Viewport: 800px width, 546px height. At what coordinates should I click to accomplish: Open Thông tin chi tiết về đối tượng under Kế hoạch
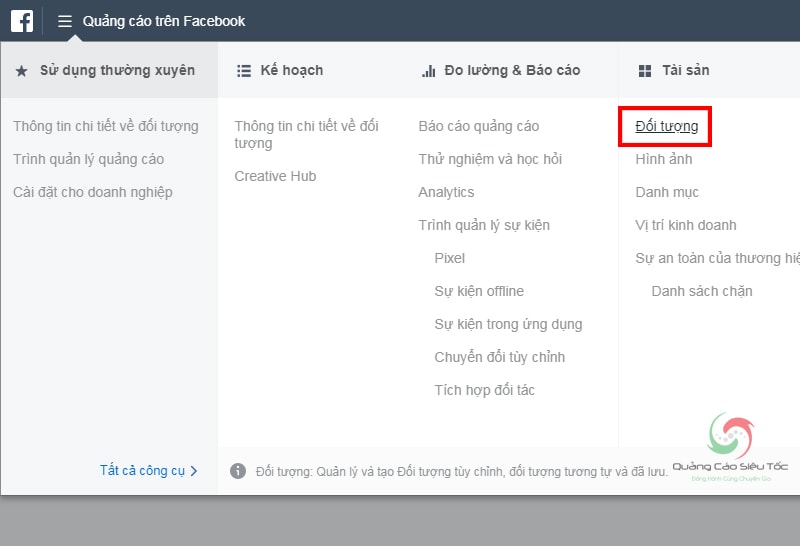pyautogui.click(x=306, y=134)
